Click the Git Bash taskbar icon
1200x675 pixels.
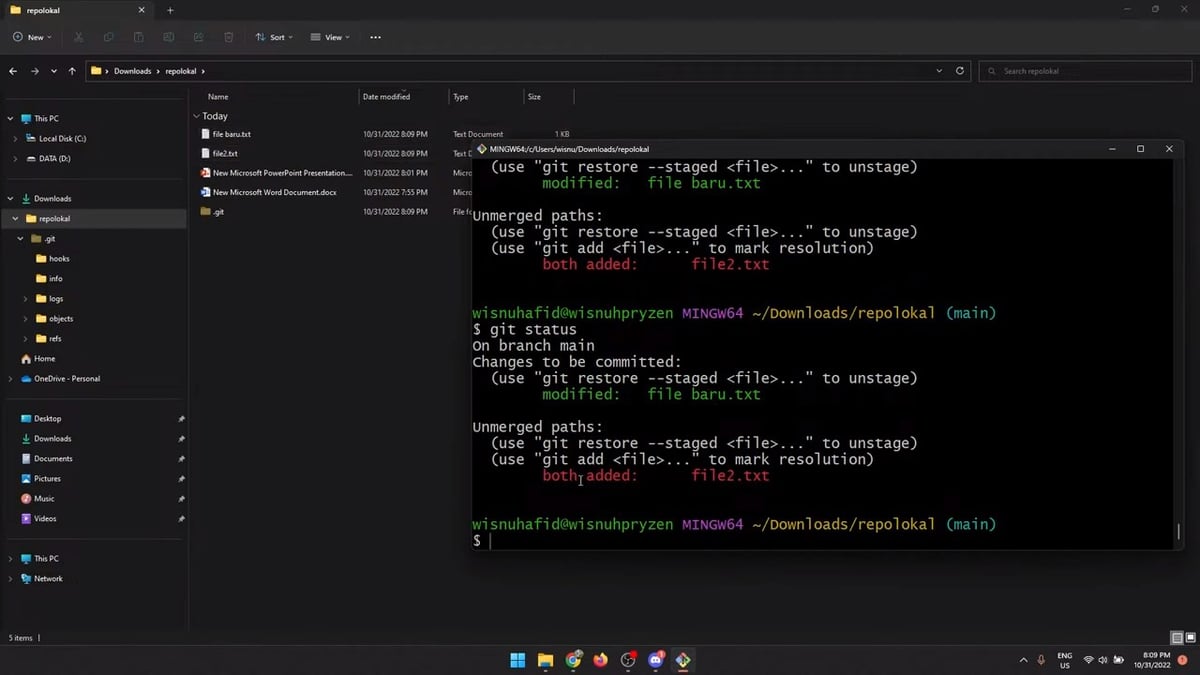(x=683, y=660)
